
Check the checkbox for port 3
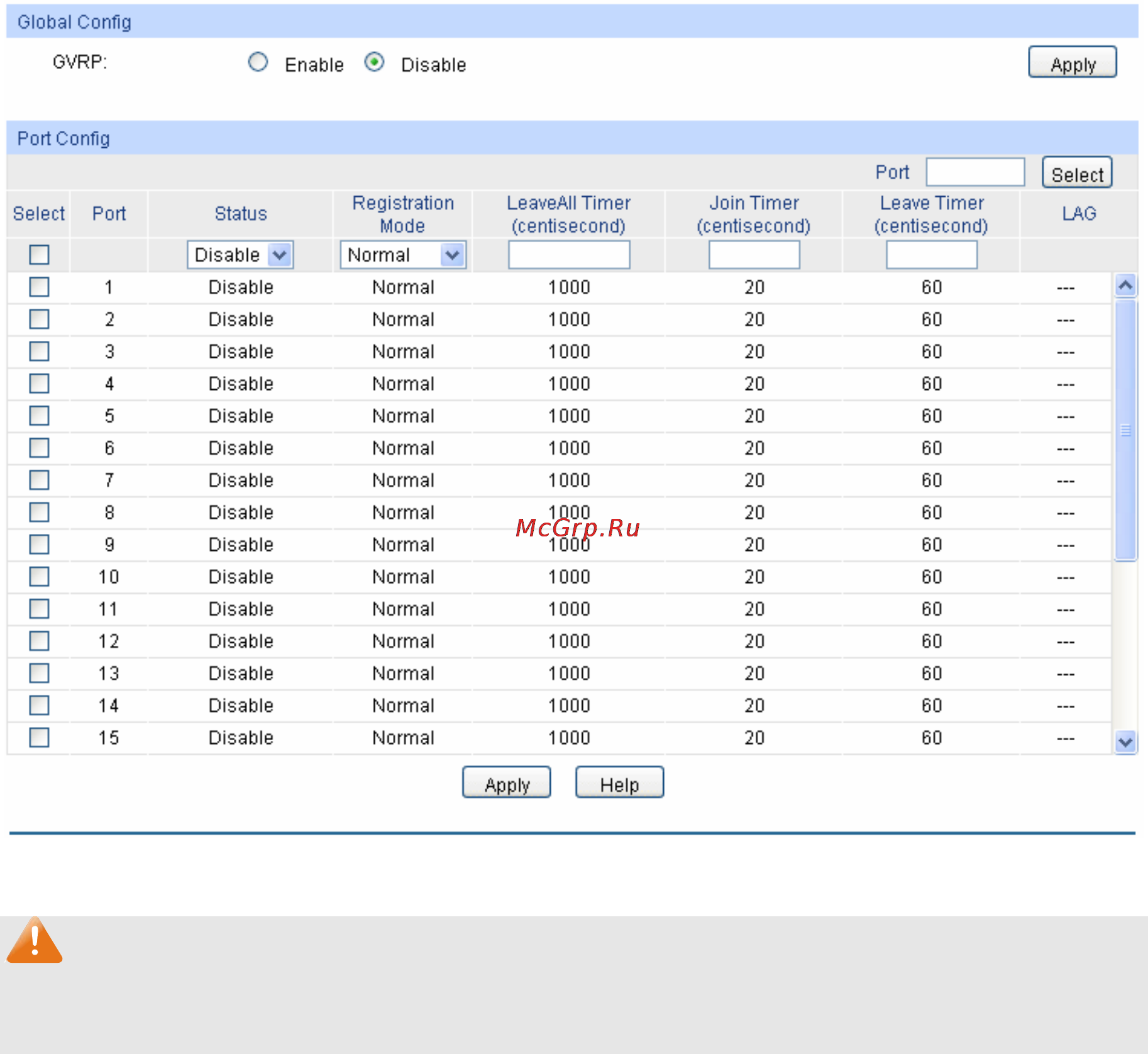[39, 352]
